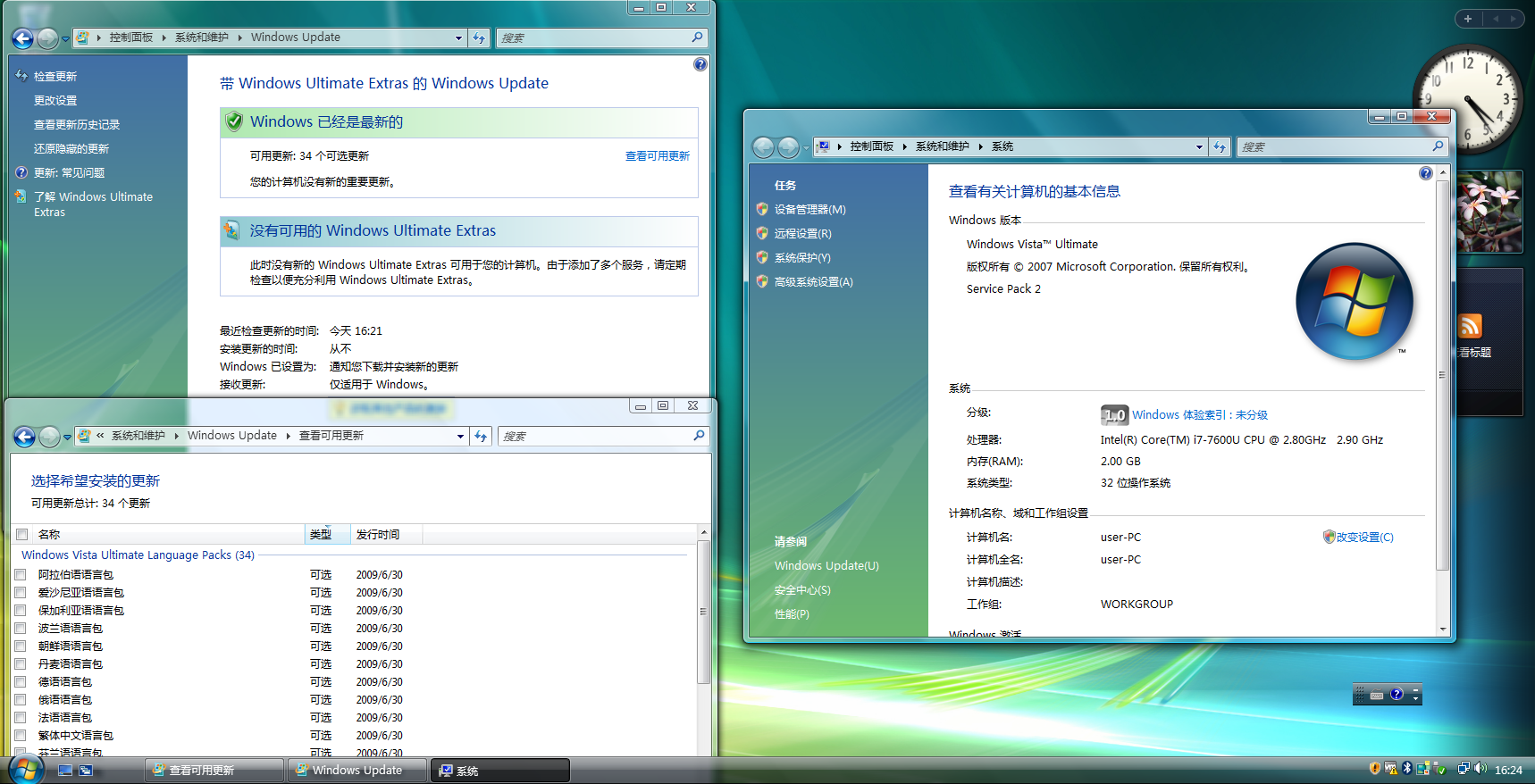Check the Bulgarian language pack (保加利亚语语言包)
Screen dimensions: 1535x784
[21, 611]
